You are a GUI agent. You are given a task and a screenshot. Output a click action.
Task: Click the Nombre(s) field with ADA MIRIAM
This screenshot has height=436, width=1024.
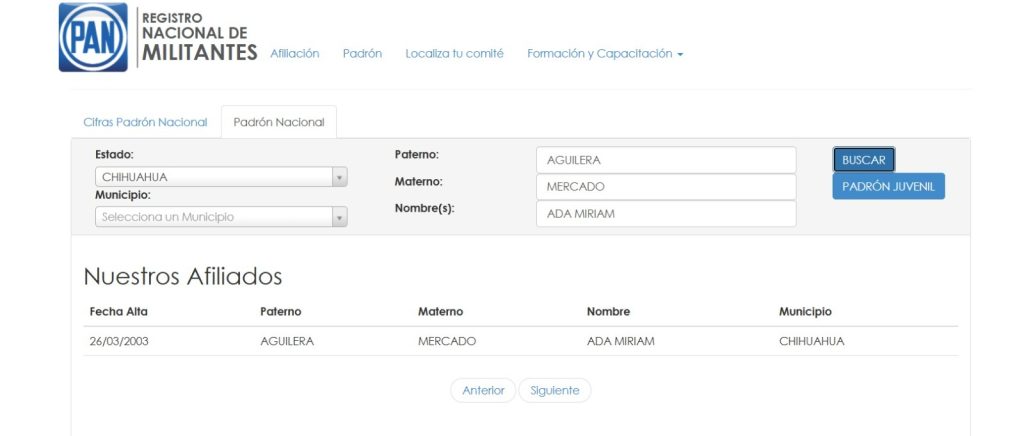pos(665,214)
